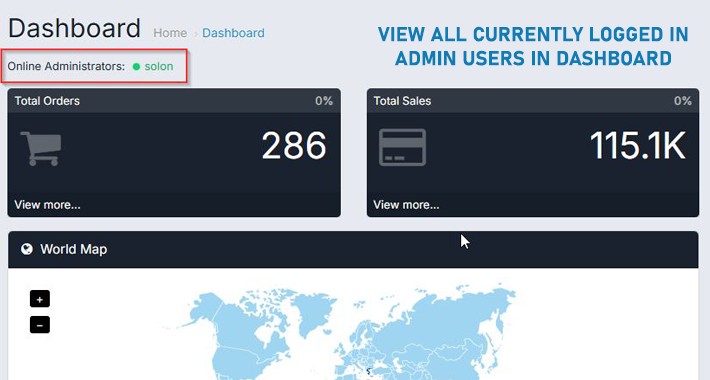The width and height of the screenshot is (710, 380).
Task: Select online administrator solon
Action: (158, 67)
